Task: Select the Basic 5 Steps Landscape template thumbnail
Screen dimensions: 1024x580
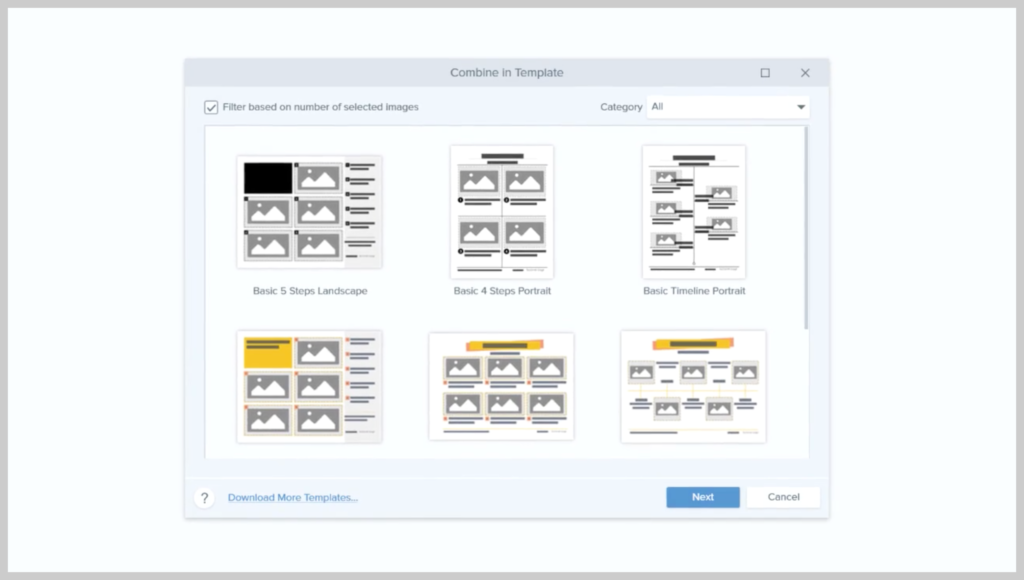Action: coord(310,212)
